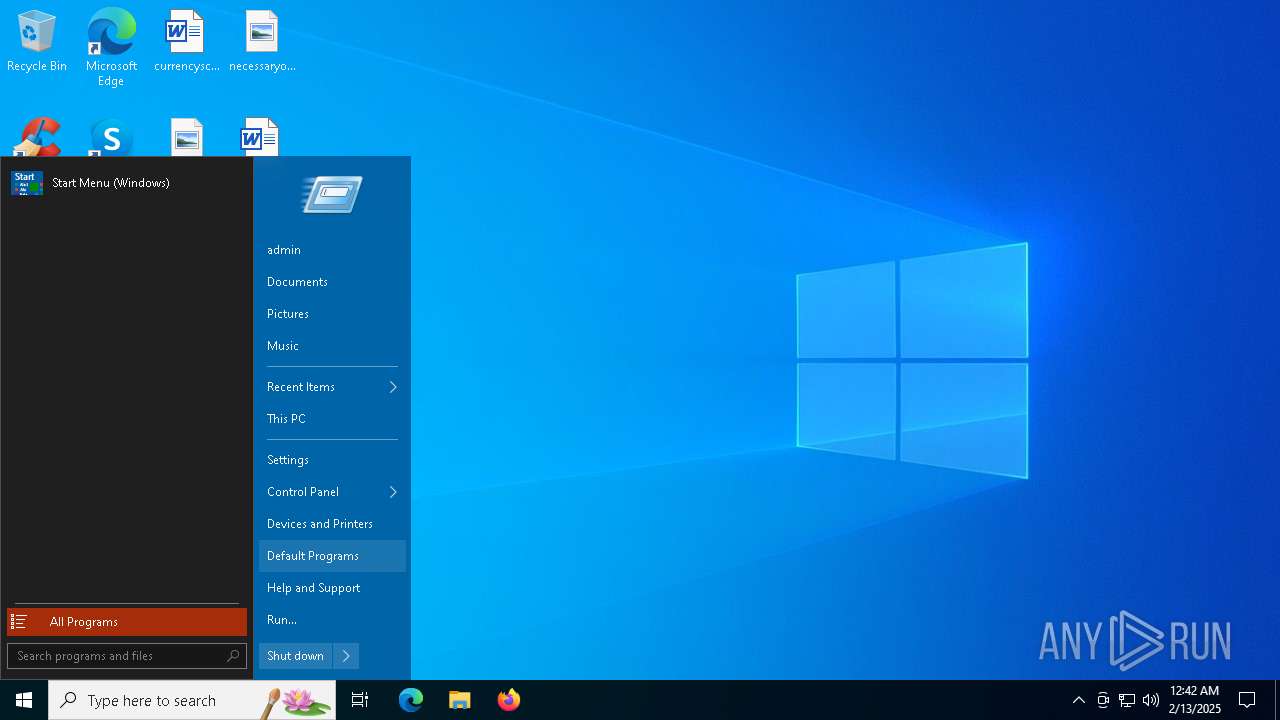Screen dimensions: 1280x720
Task: Expand the Recent Items submenu
Action: click(x=332, y=387)
